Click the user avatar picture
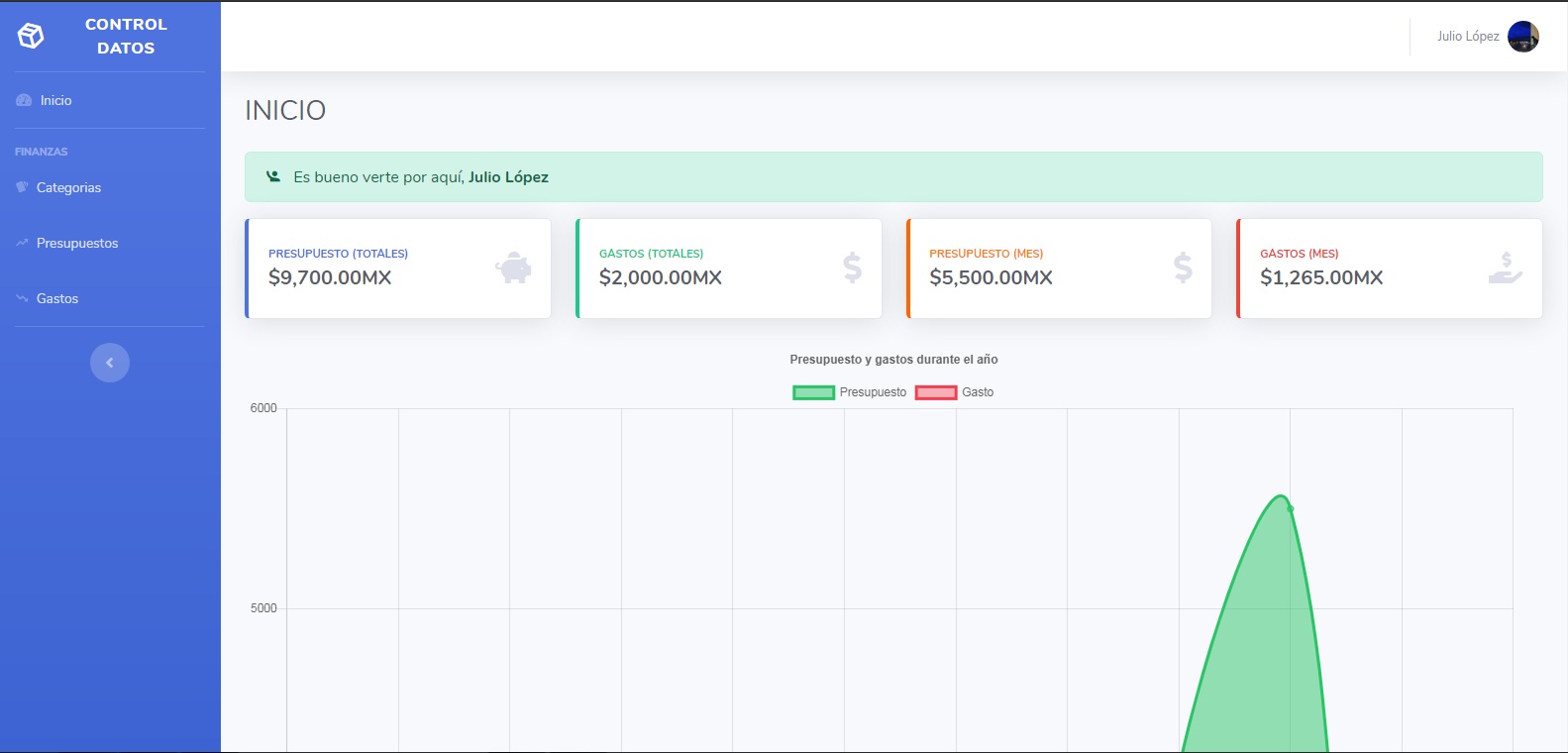Screen dimensions: 1568x753 tap(1523, 37)
